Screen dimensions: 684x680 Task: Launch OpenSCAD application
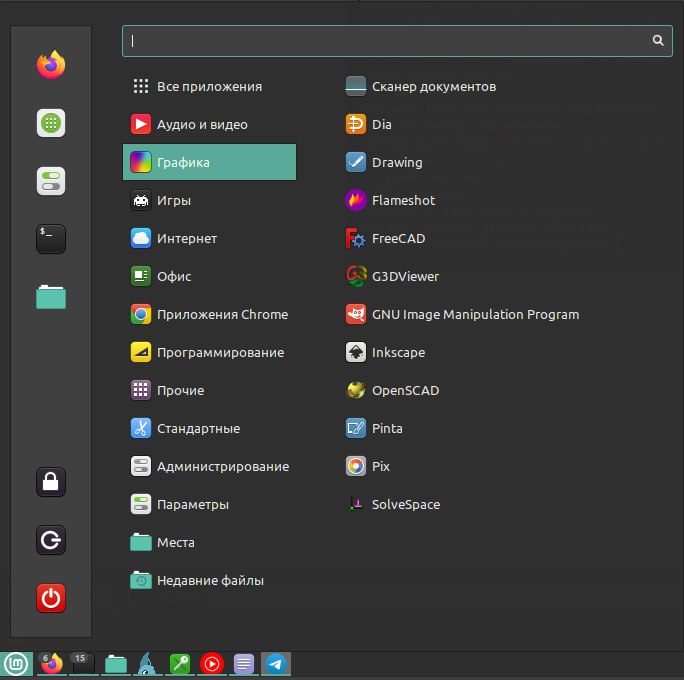pos(392,390)
